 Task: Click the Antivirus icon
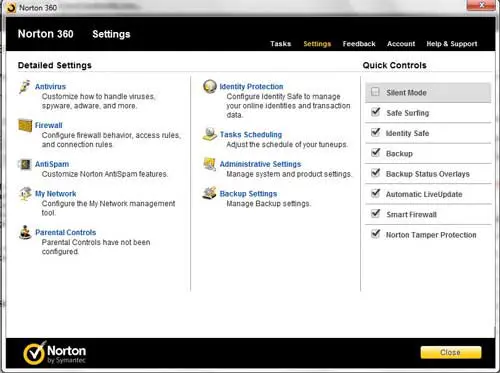(25, 87)
